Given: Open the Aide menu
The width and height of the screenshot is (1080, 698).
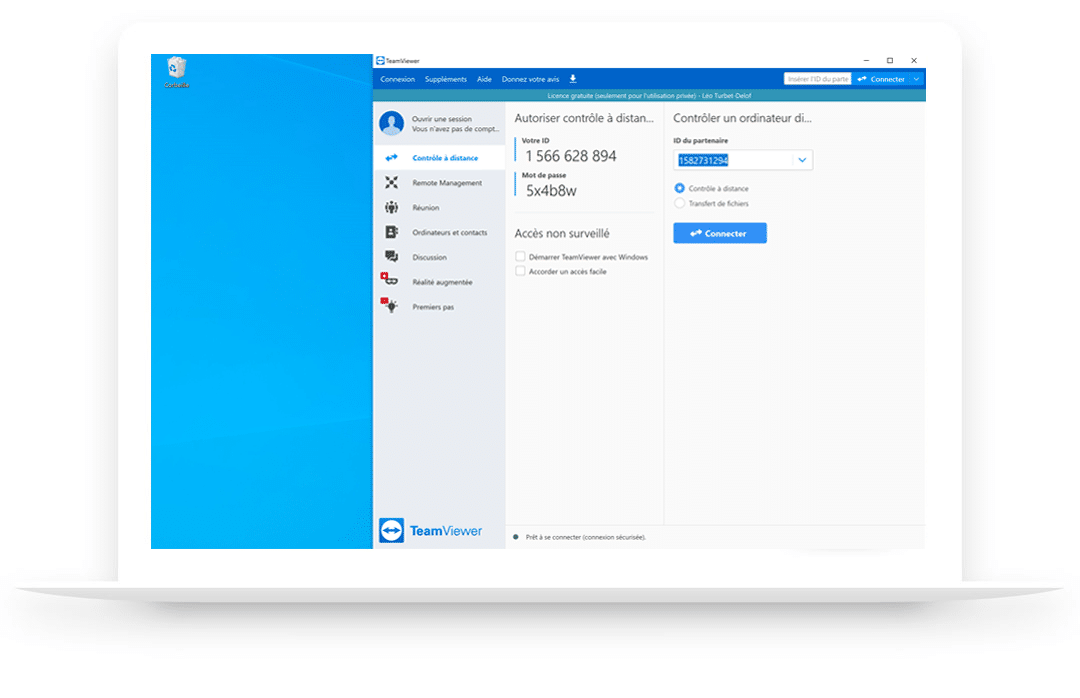Looking at the screenshot, I should (484, 79).
